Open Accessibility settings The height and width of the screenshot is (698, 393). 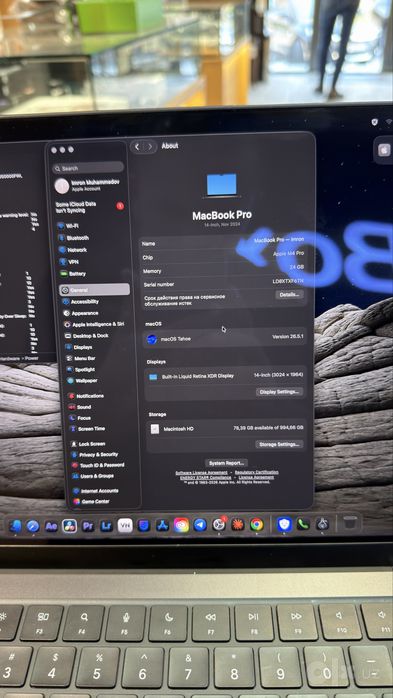(81, 302)
